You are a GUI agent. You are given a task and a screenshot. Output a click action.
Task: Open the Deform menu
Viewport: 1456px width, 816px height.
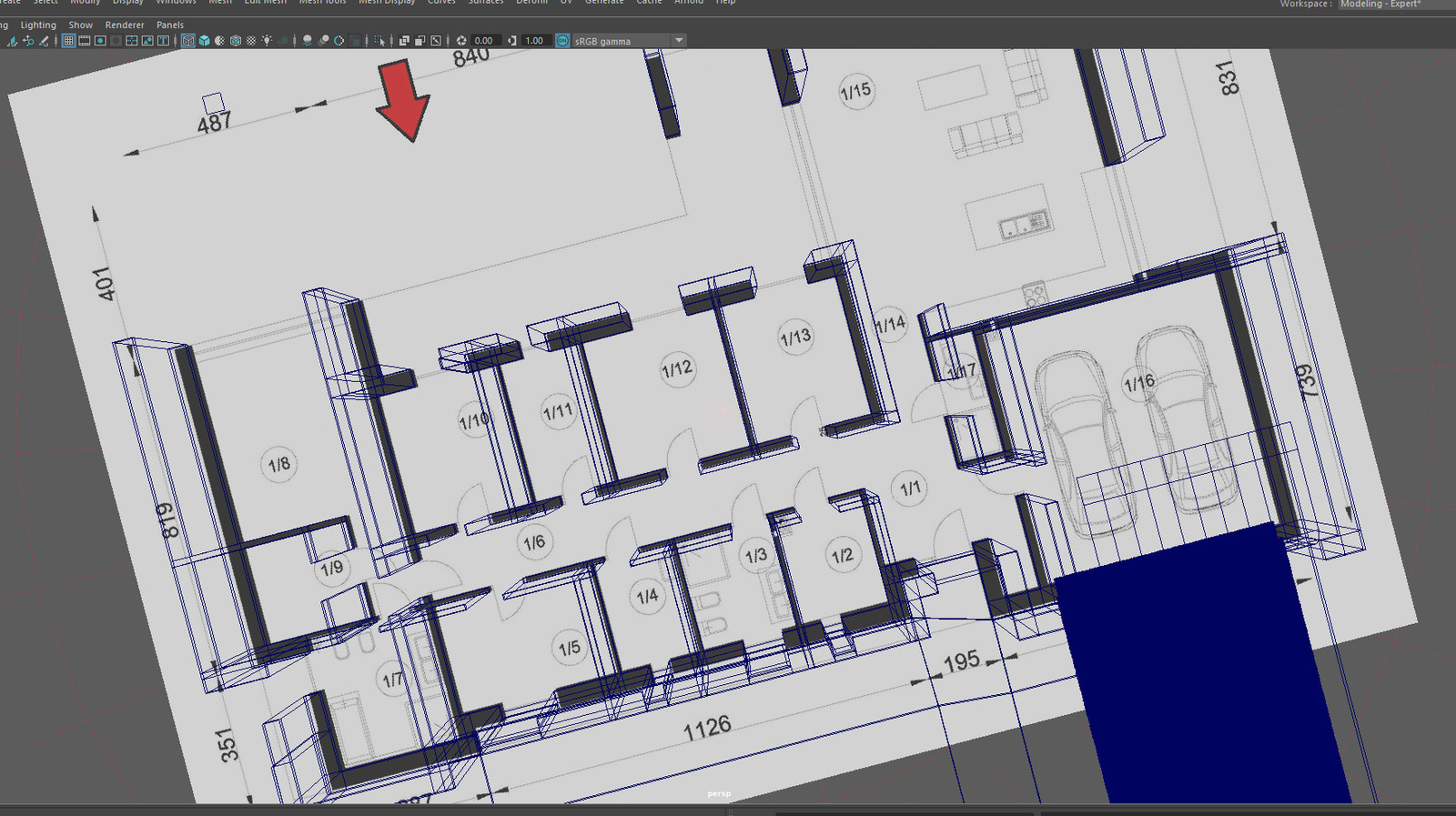pos(532,3)
